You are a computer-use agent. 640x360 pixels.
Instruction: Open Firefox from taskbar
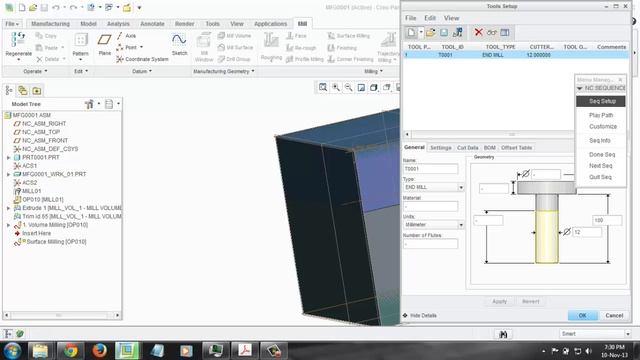(x=99, y=351)
